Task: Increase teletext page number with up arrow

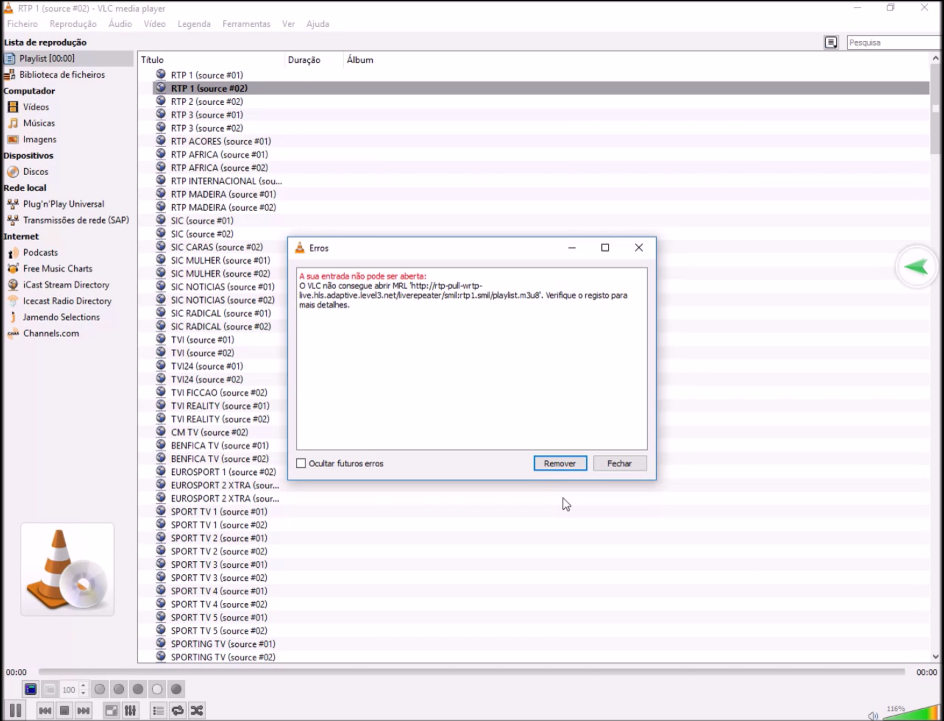Action: [83, 685]
